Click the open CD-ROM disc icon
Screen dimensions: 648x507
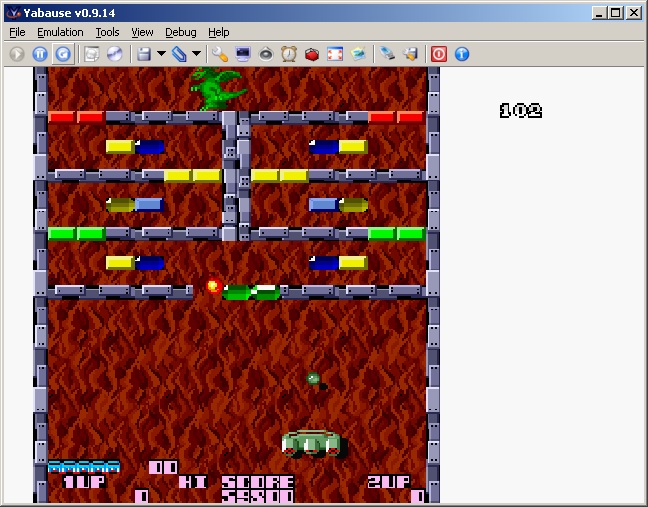[115, 54]
